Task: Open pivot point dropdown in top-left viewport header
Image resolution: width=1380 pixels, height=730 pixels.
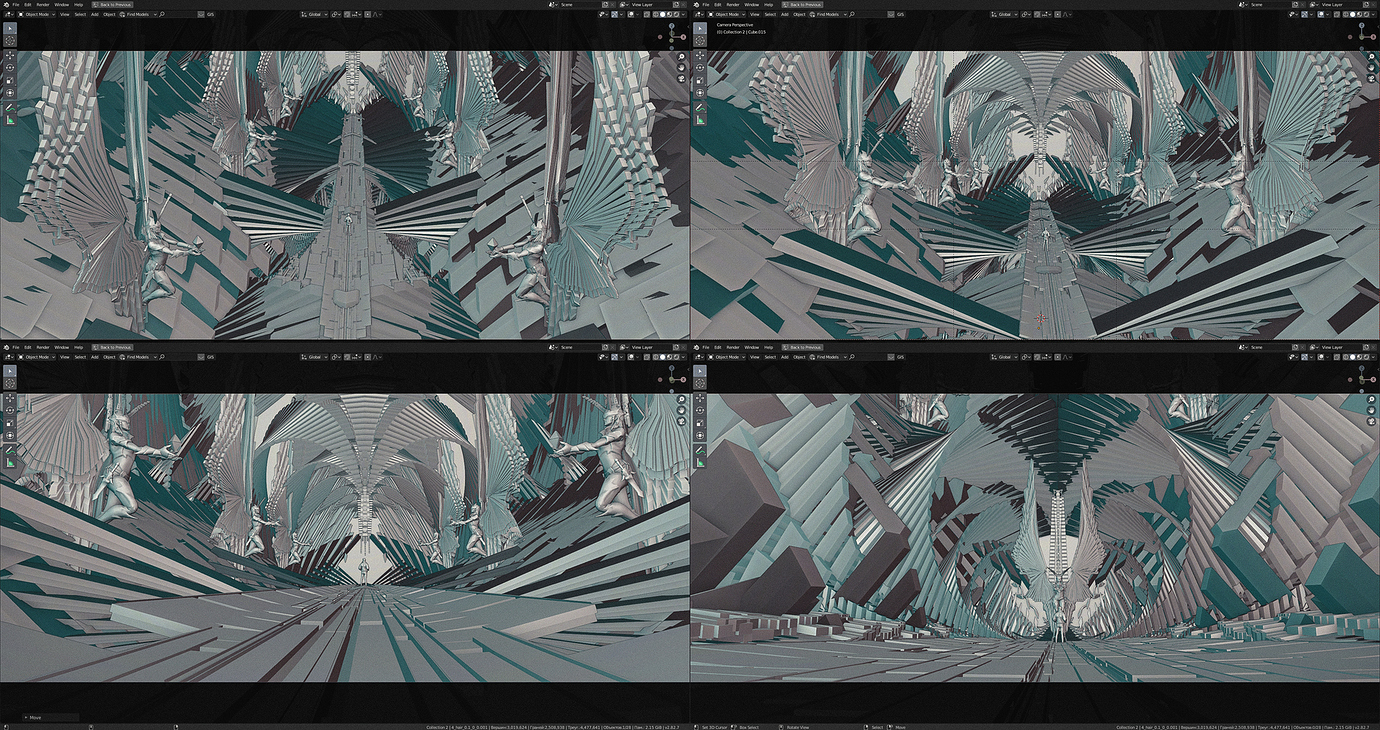Action: (x=336, y=14)
